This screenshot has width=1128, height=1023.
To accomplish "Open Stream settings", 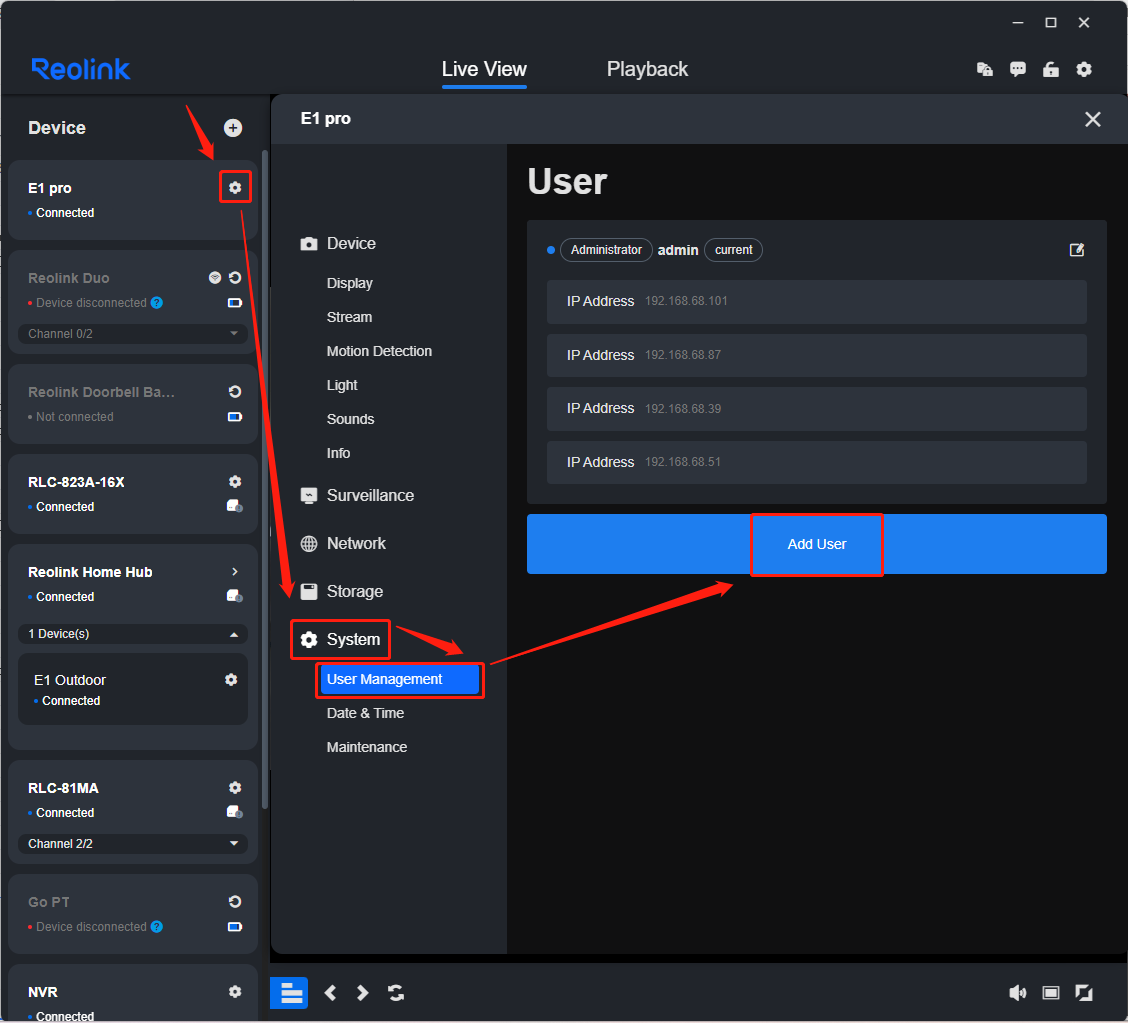I will click(350, 317).
